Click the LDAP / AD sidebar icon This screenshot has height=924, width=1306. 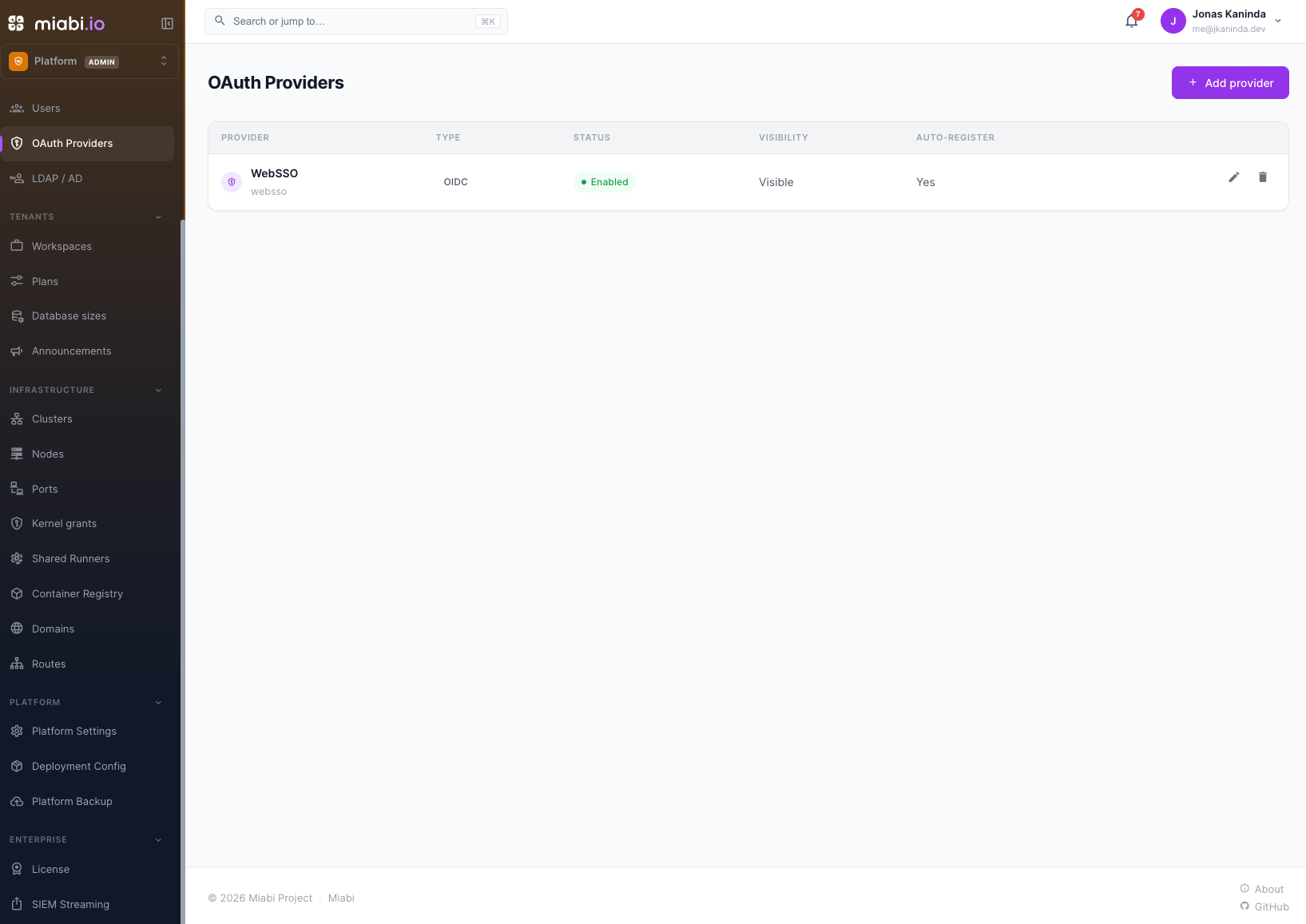click(x=17, y=179)
